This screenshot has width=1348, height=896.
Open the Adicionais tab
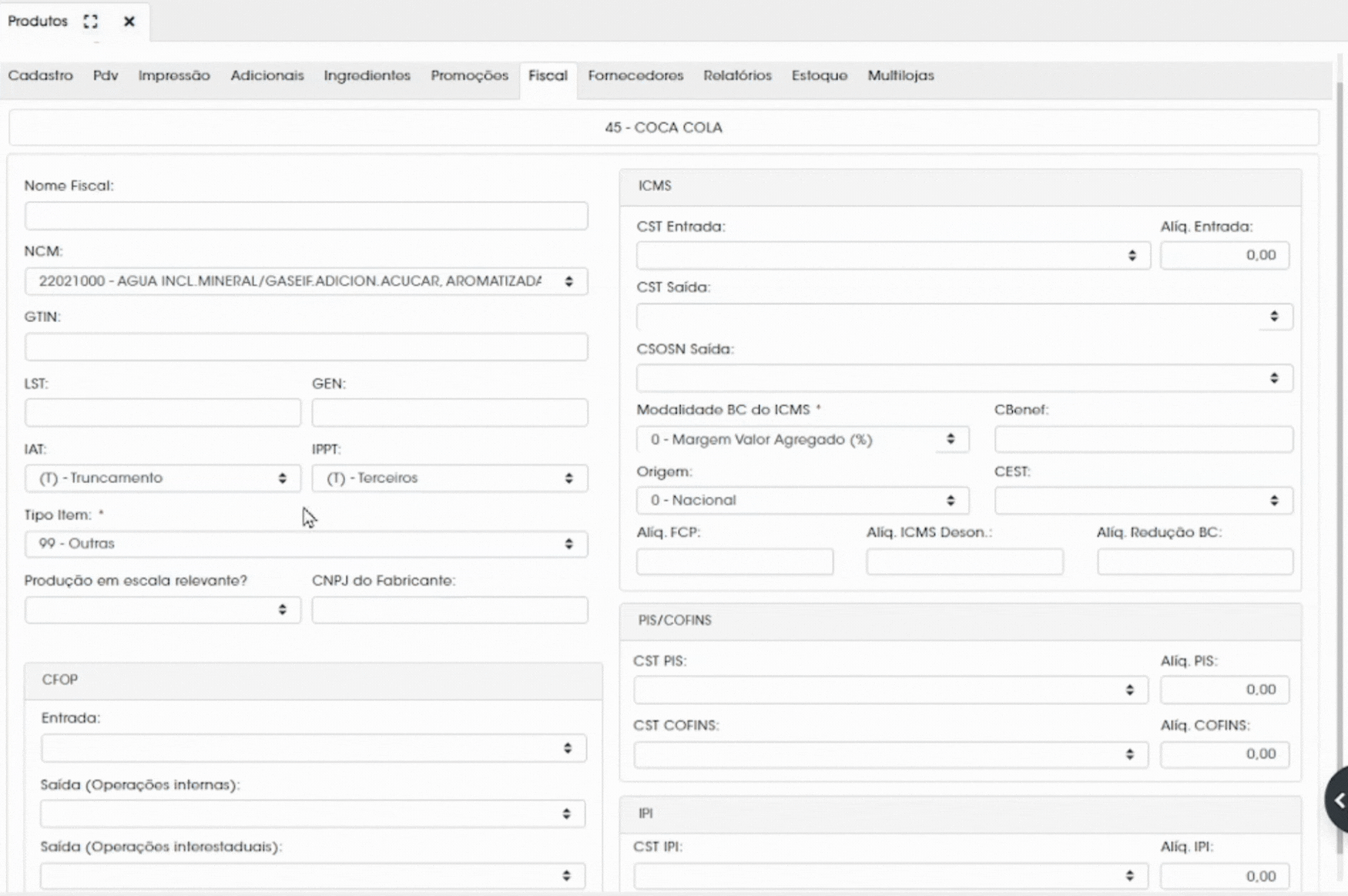[267, 76]
